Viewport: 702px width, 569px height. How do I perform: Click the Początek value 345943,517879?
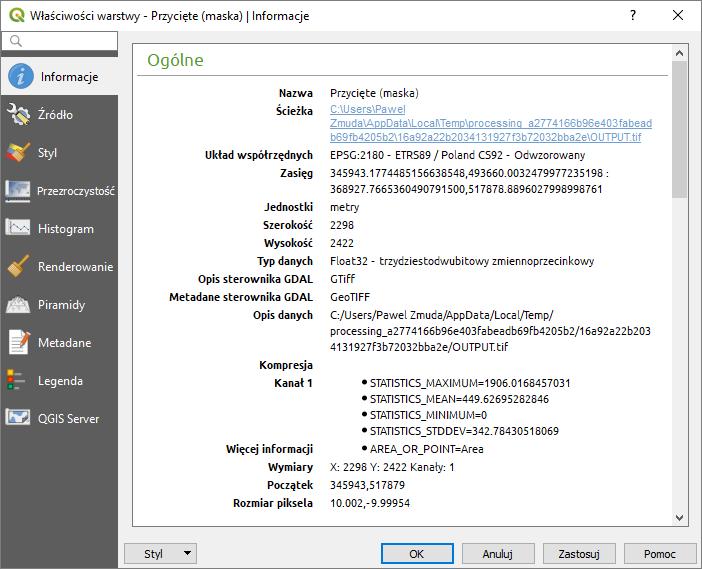pyautogui.click(x=367, y=485)
